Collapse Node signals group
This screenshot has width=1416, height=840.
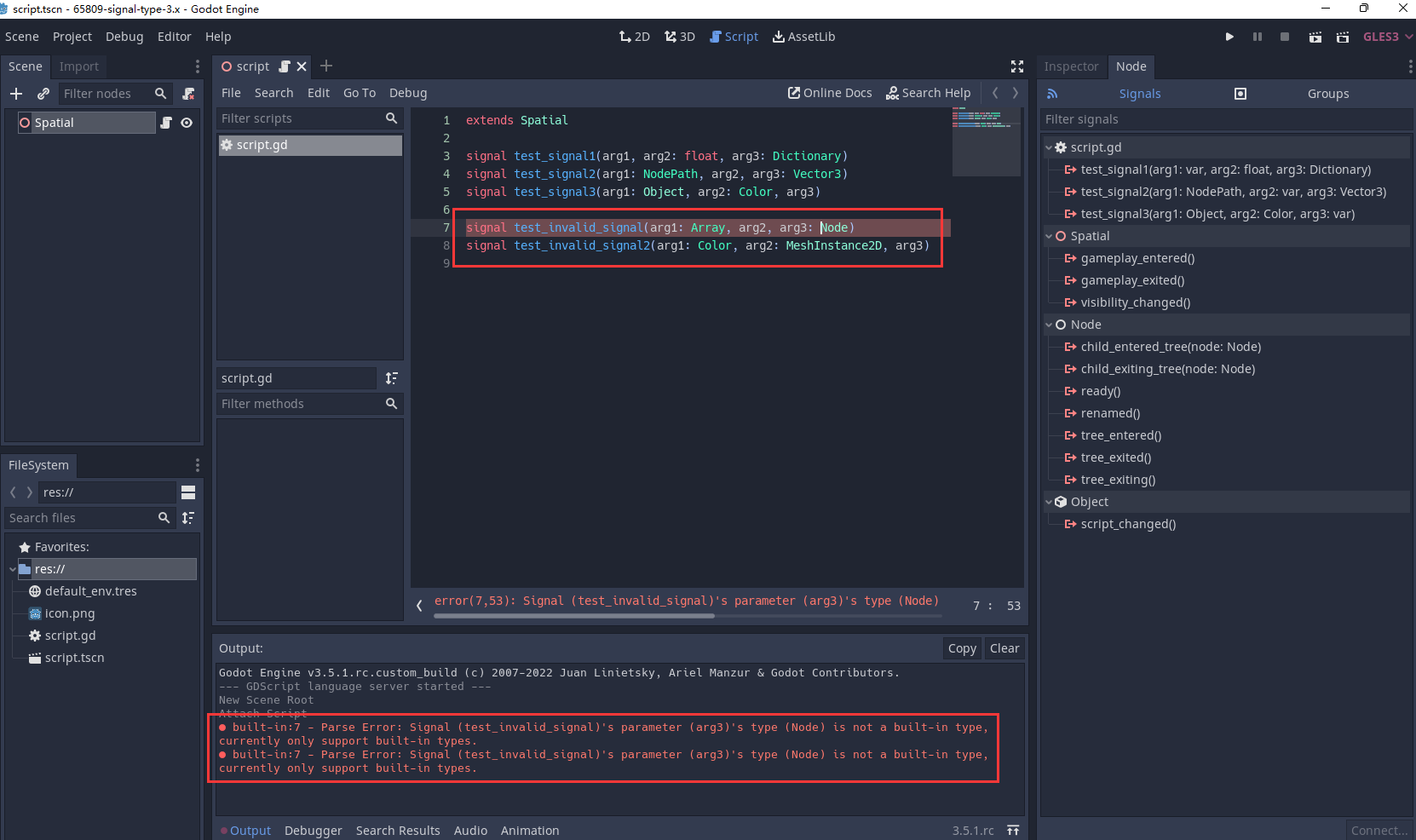[1049, 325]
